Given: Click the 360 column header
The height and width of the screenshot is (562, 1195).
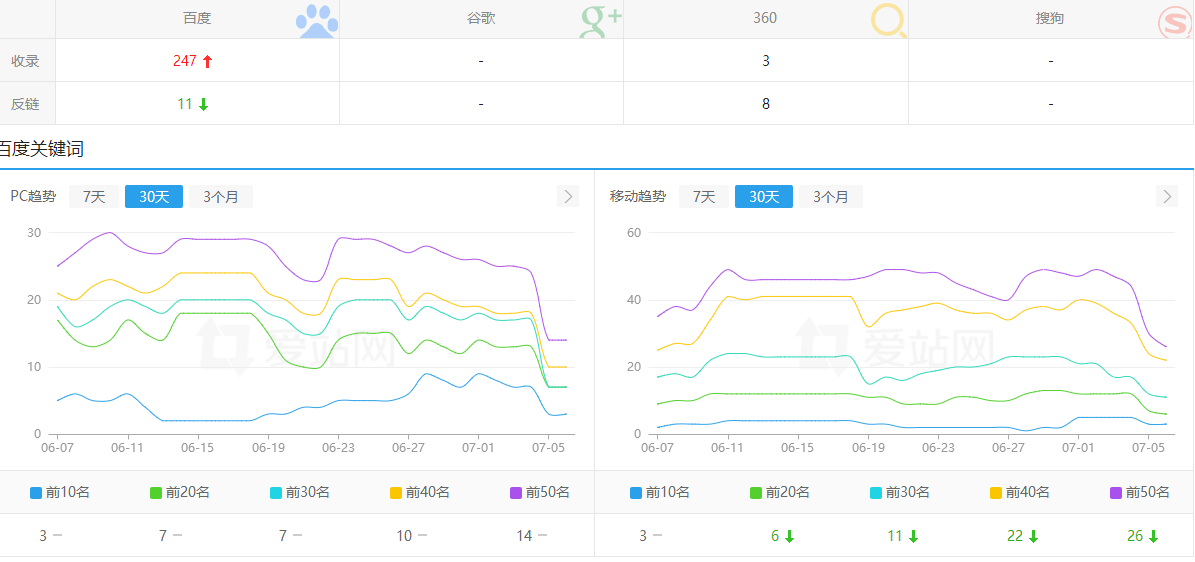Looking at the screenshot, I should click(765, 18).
